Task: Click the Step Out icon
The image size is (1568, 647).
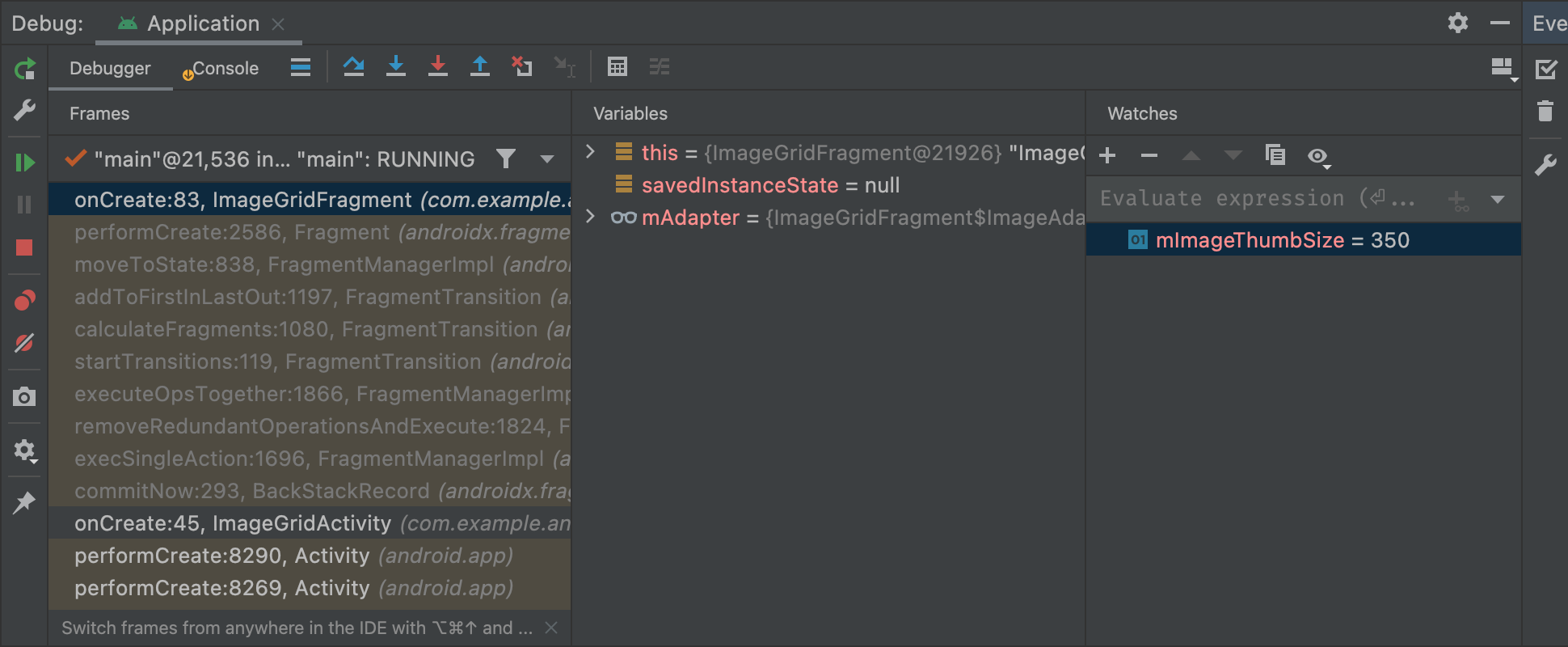Action: pyautogui.click(x=480, y=67)
